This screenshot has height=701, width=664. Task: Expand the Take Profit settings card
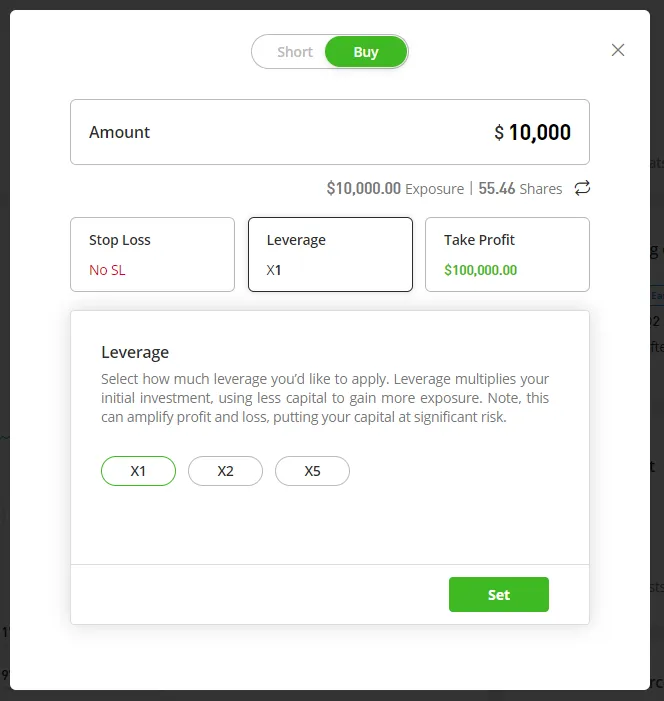(x=507, y=254)
